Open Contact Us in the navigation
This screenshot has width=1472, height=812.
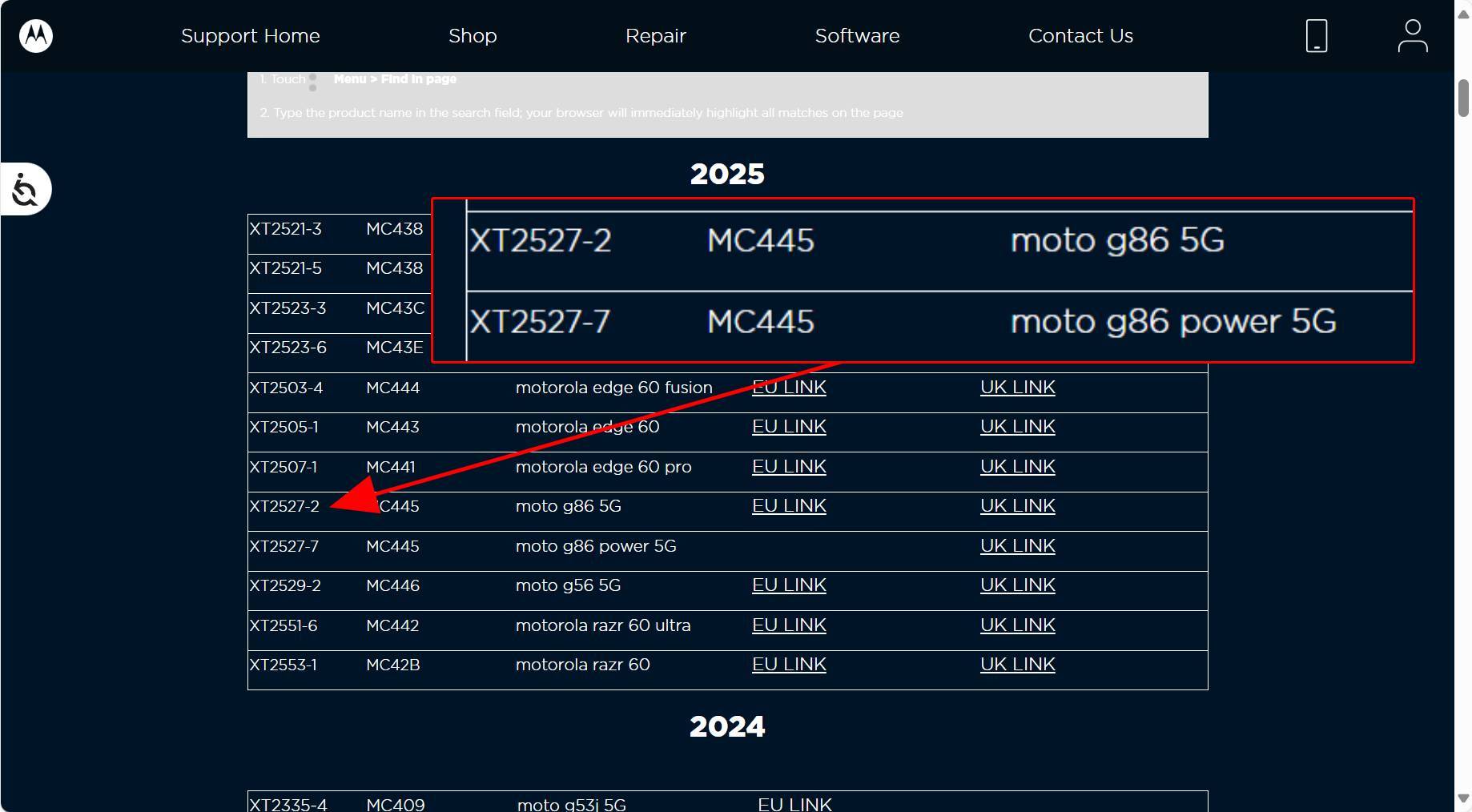(x=1081, y=36)
